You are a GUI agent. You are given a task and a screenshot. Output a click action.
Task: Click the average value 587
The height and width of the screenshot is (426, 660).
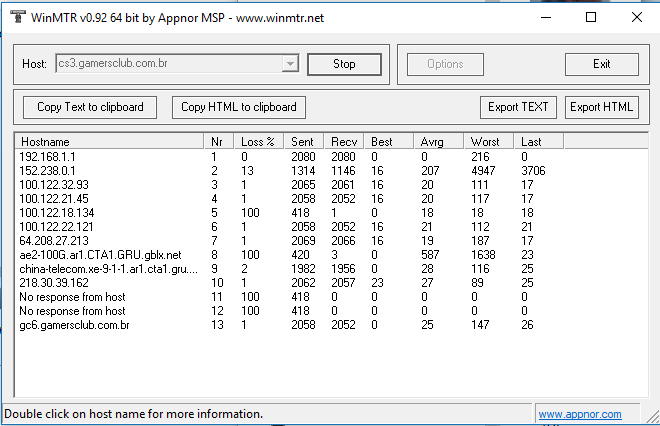(x=430, y=255)
